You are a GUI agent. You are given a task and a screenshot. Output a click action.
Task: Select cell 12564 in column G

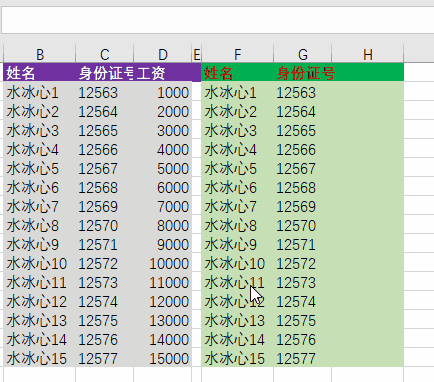pos(303,111)
